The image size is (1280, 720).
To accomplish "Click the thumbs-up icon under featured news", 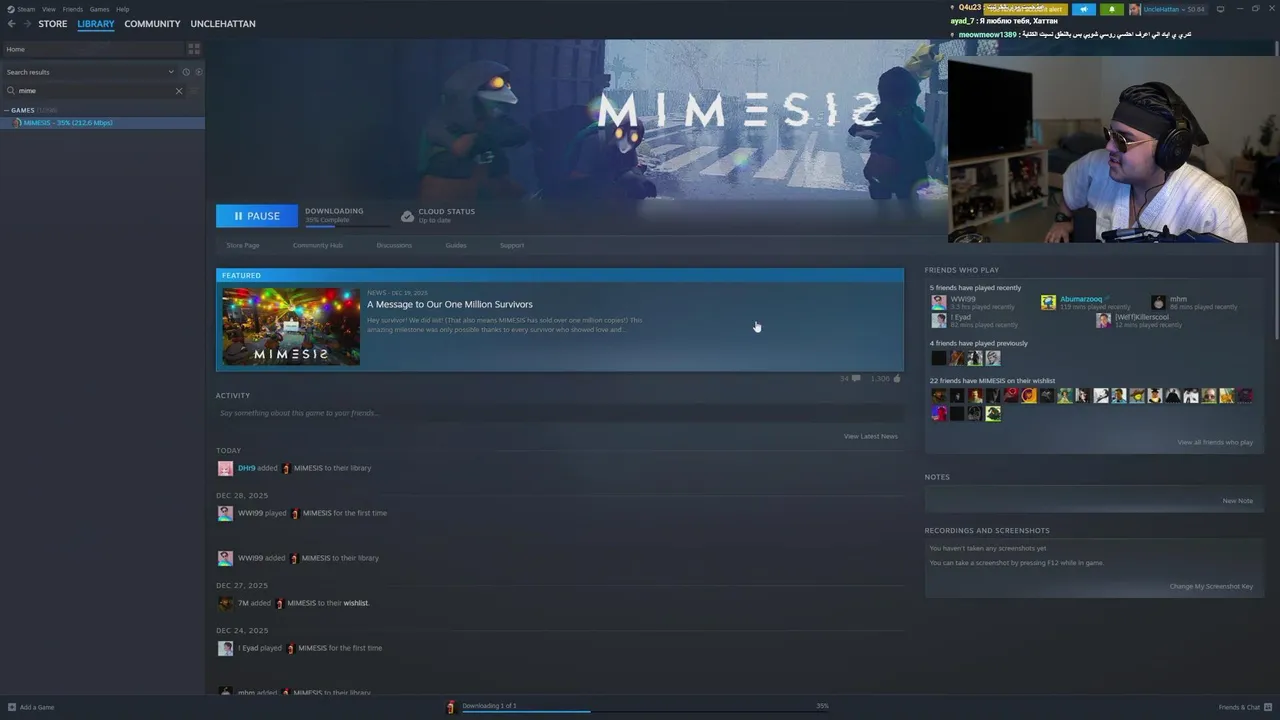I will pos(896,379).
